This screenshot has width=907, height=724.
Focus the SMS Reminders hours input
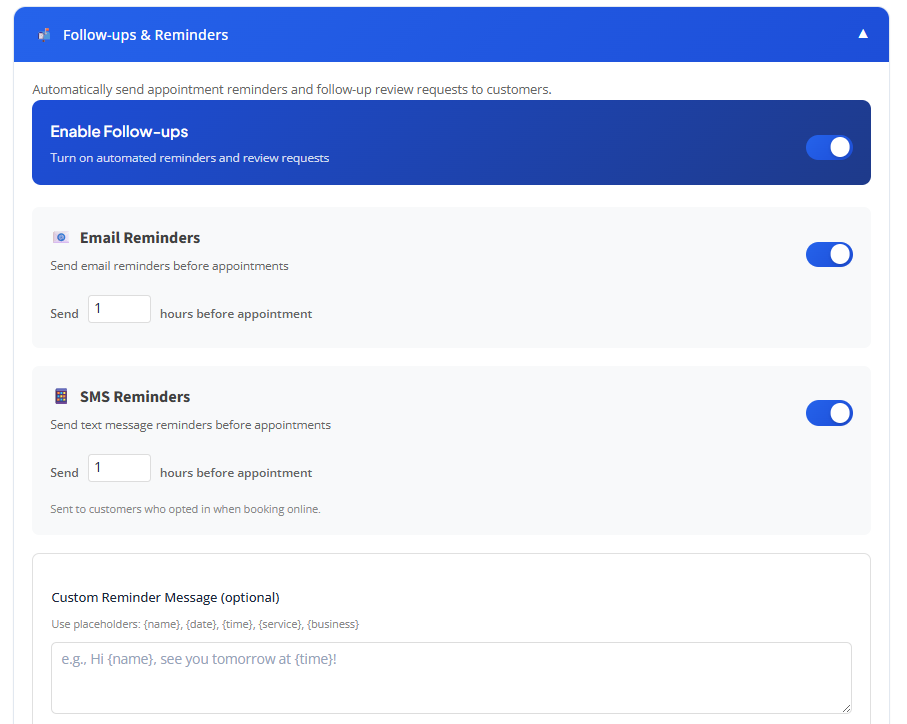click(119, 468)
